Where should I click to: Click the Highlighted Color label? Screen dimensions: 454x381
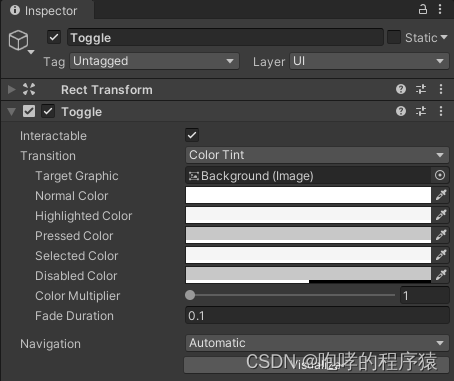point(84,216)
